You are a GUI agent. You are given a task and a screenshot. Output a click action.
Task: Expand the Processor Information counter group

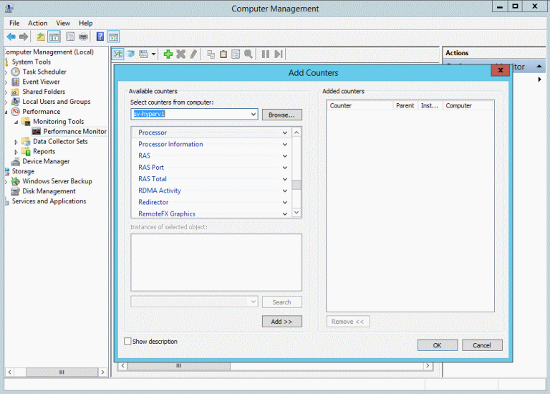(285, 145)
